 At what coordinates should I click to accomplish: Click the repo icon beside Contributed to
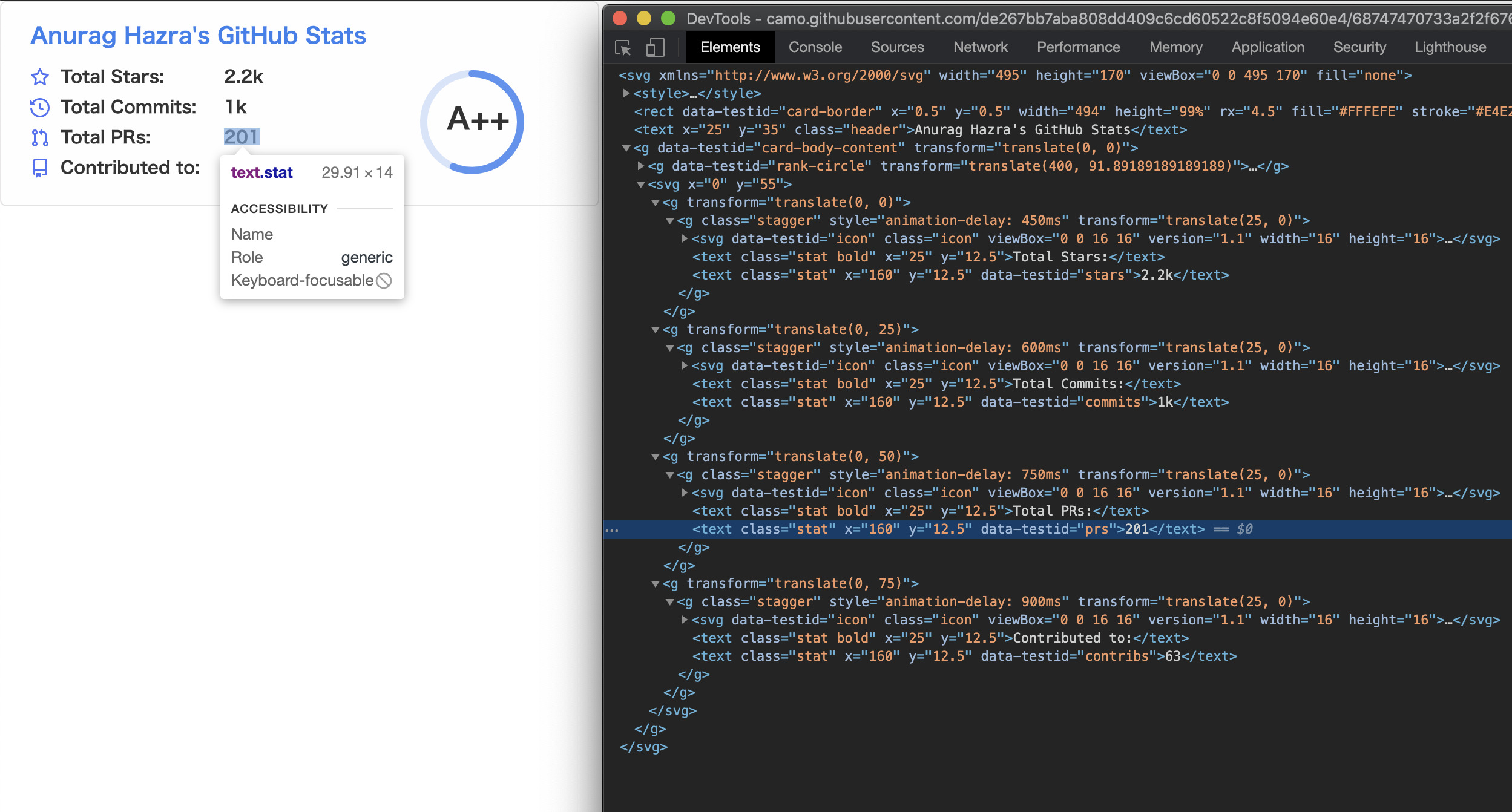pos(40,168)
